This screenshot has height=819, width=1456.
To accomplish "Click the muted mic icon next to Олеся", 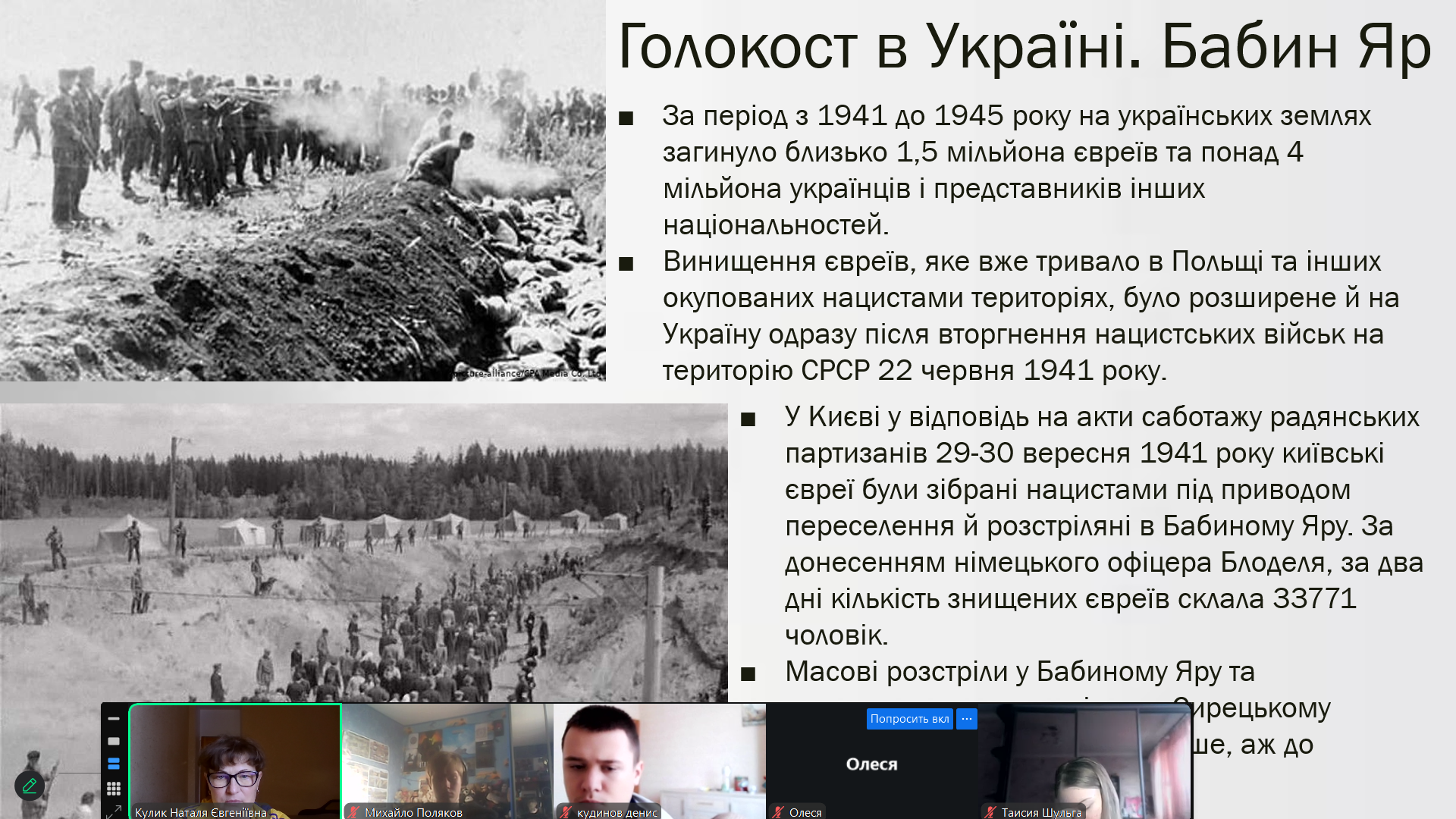I will [778, 812].
